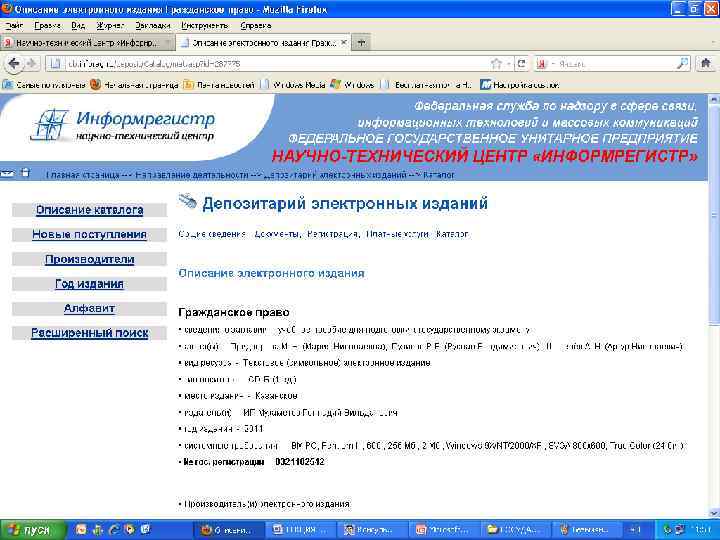Switch to the 'Научно-технический центр Информрегистр' tab
The width and height of the screenshot is (720, 540).
coord(87,43)
